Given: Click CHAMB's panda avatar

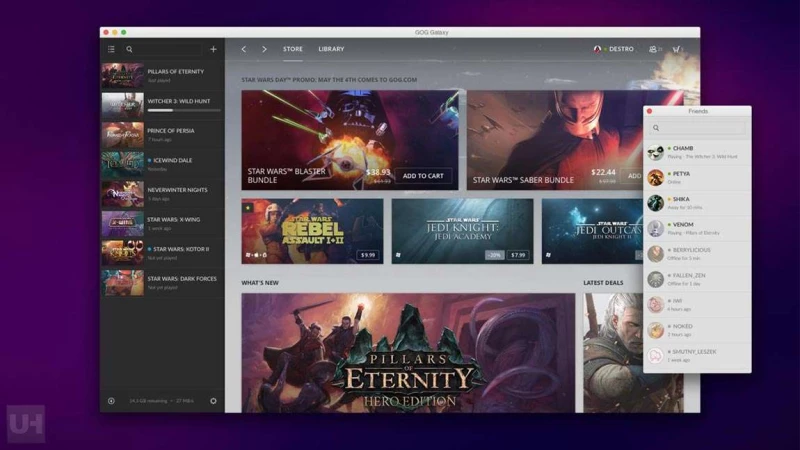Looking at the screenshot, I should (656, 152).
